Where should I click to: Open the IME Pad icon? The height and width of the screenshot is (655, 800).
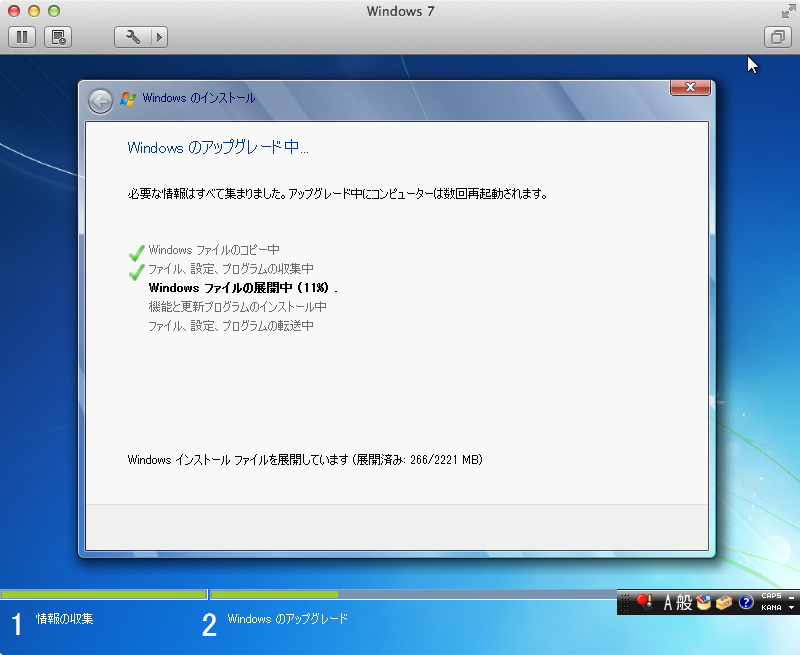click(704, 602)
